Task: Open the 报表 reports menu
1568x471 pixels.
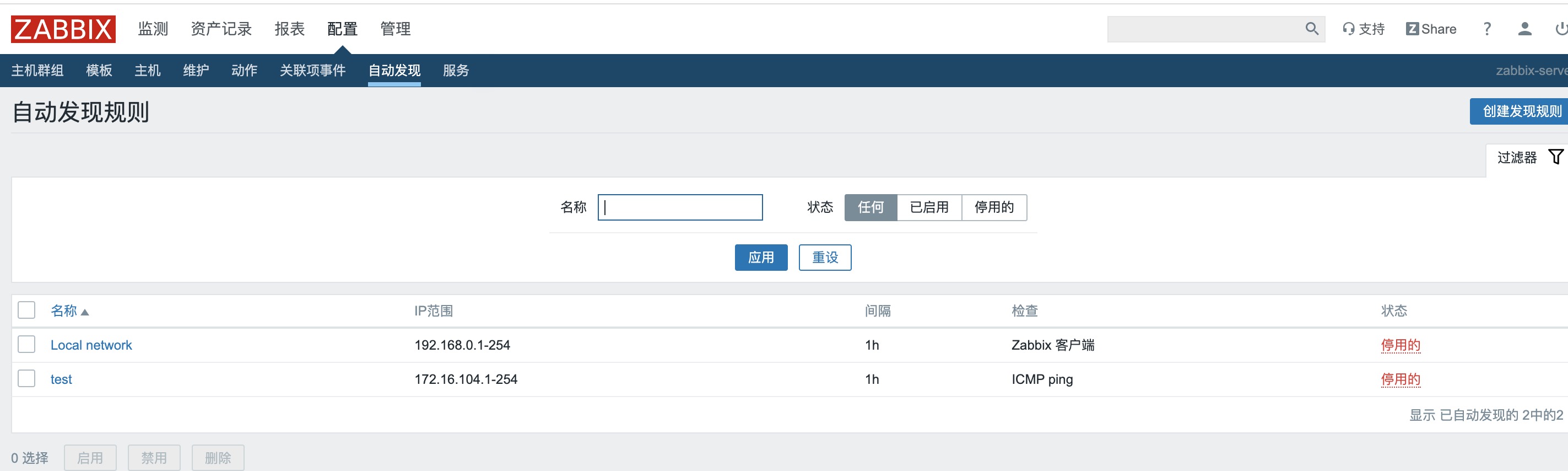Action: tap(290, 29)
